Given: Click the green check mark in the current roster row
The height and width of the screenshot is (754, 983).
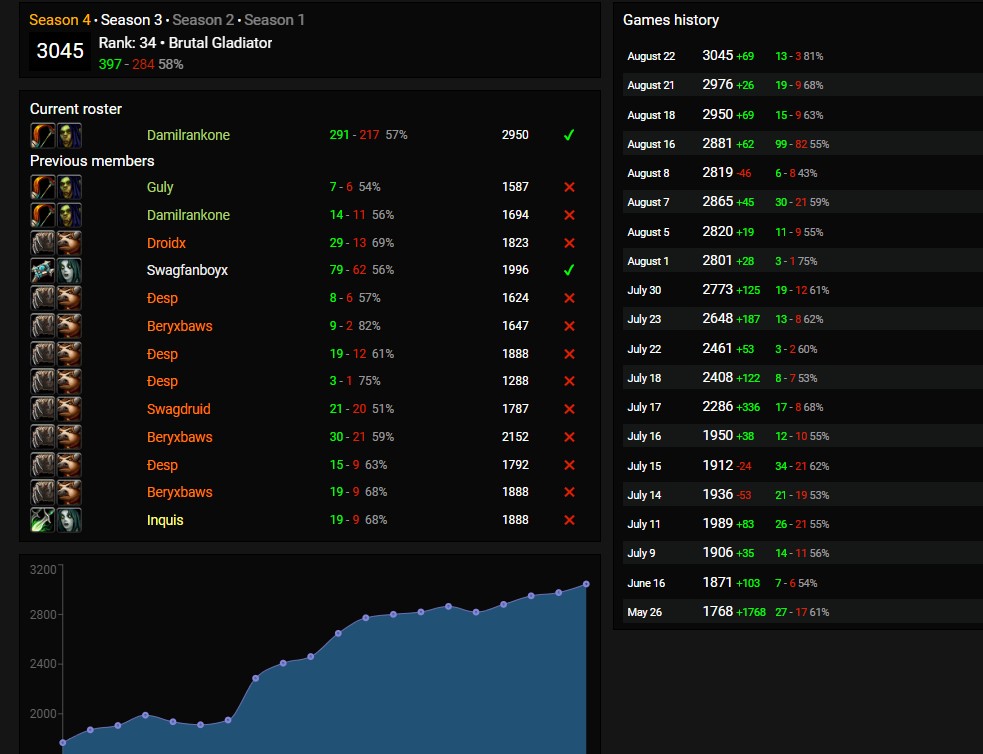Looking at the screenshot, I should click(x=569, y=135).
